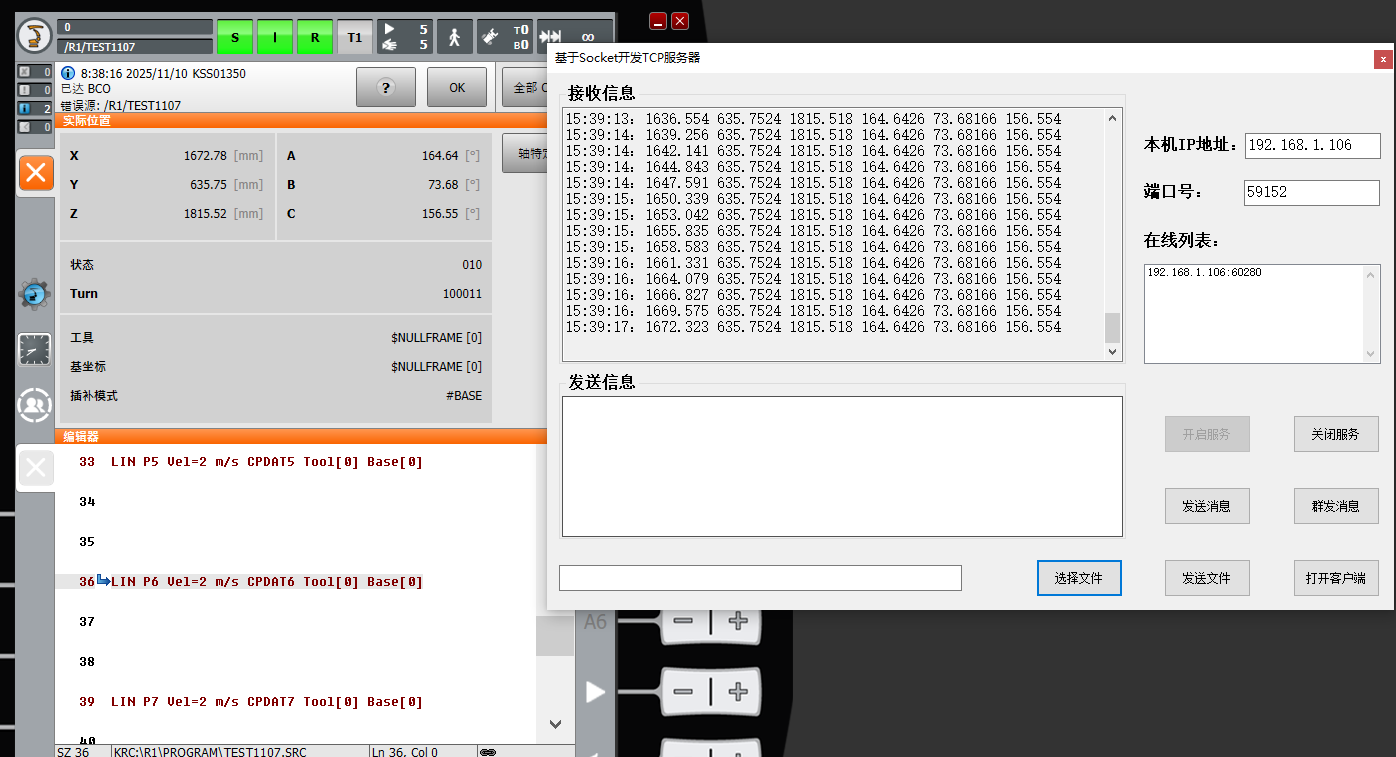Click the 发送消息 send message button

point(1207,506)
